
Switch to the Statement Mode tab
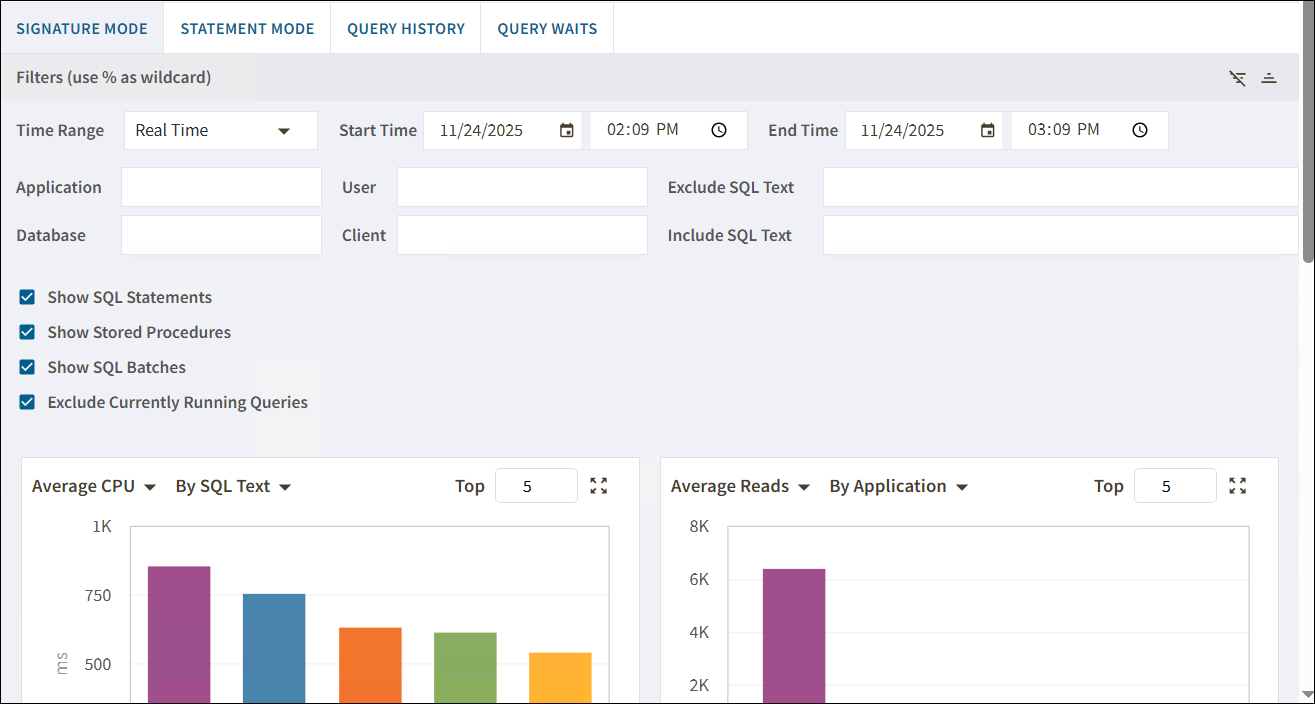click(x=247, y=28)
